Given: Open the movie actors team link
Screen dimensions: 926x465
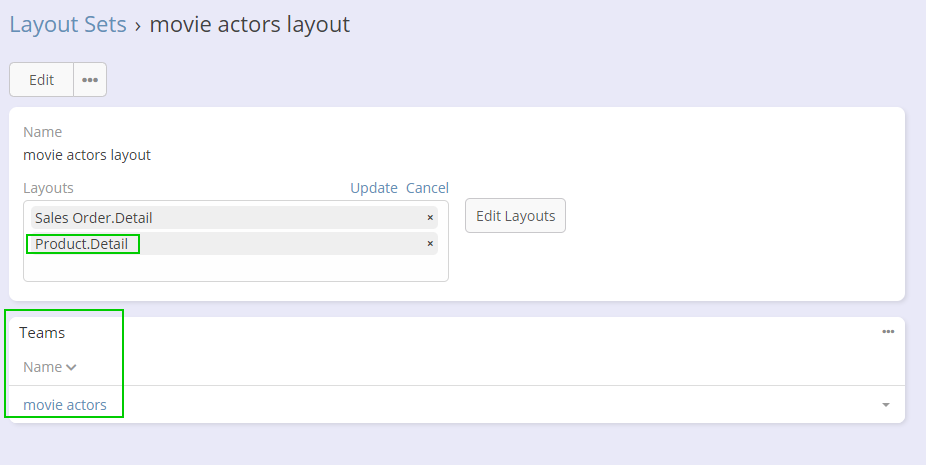Looking at the screenshot, I should tap(65, 405).
